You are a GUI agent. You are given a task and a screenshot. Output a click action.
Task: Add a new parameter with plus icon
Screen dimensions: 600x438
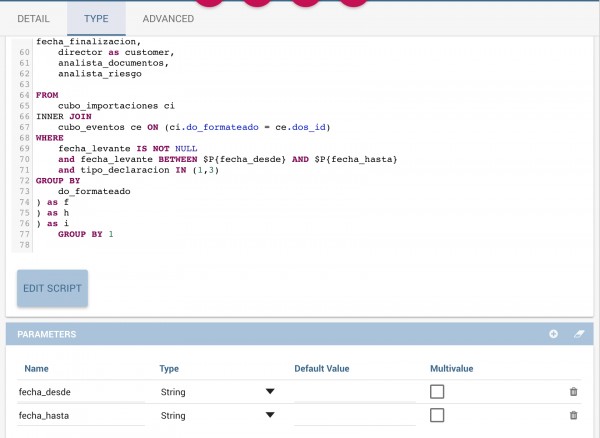[553, 334]
